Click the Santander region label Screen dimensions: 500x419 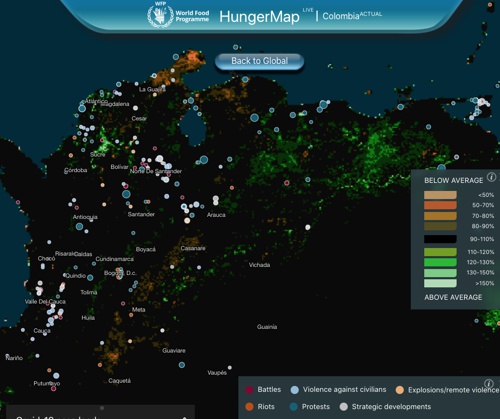(141, 214)
